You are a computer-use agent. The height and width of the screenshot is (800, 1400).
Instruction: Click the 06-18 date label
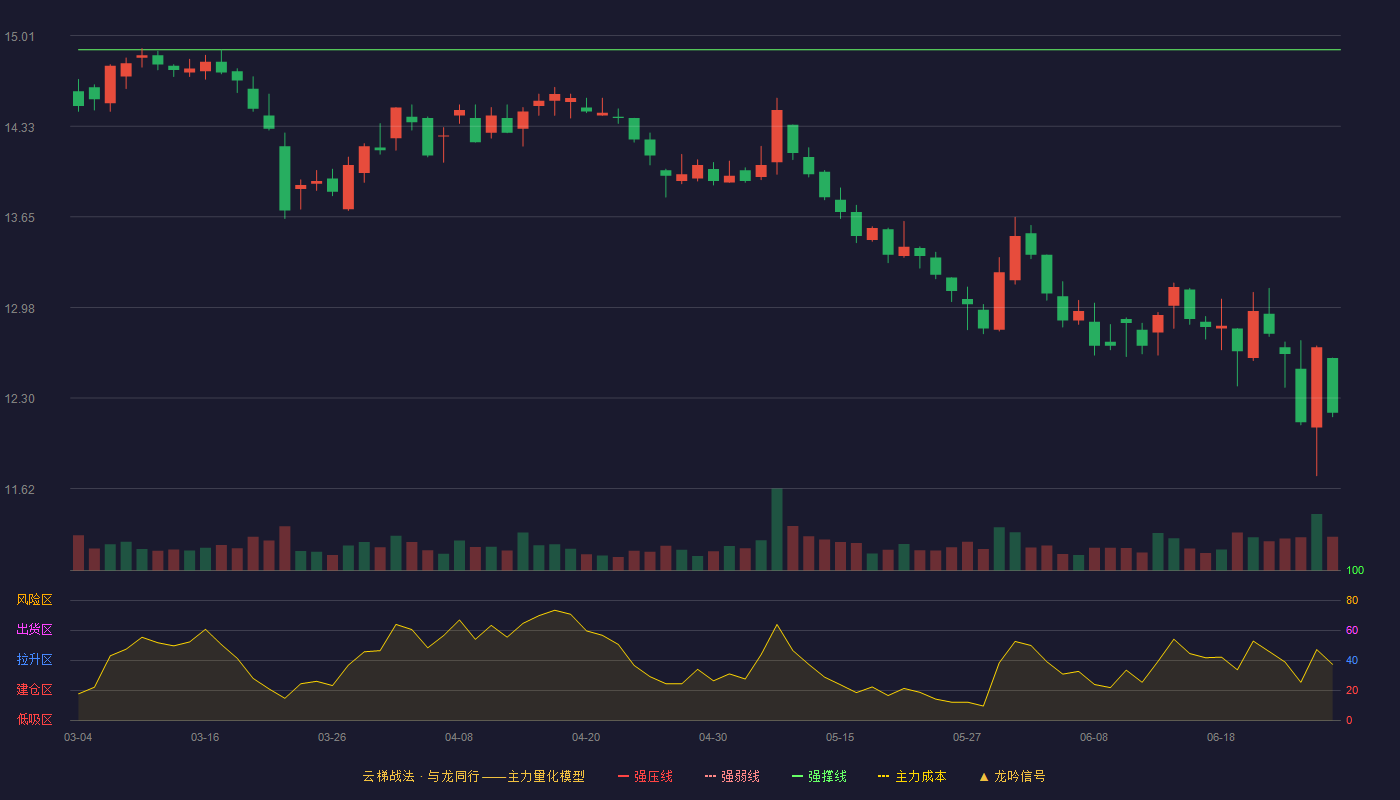(1221, 737)
